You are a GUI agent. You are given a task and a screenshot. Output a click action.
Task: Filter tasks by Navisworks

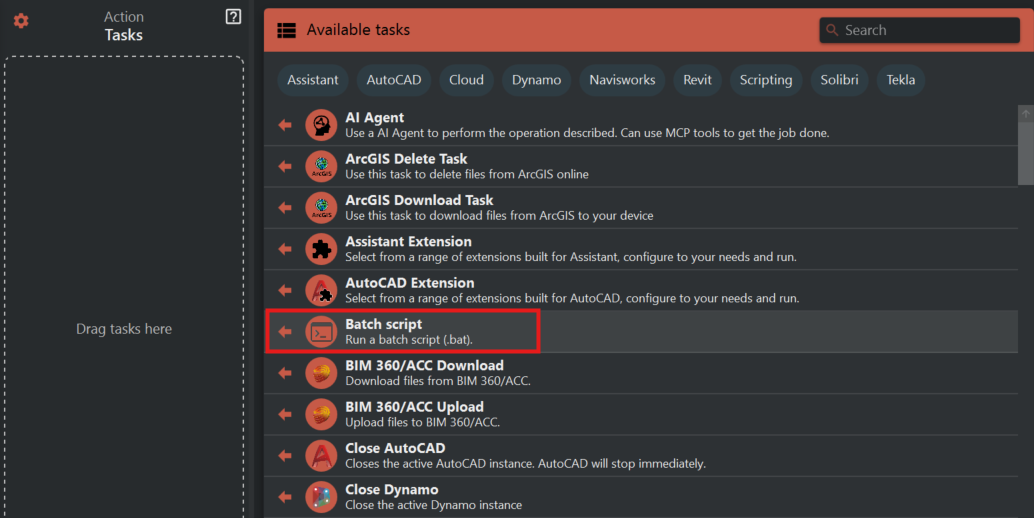[622, 80]
